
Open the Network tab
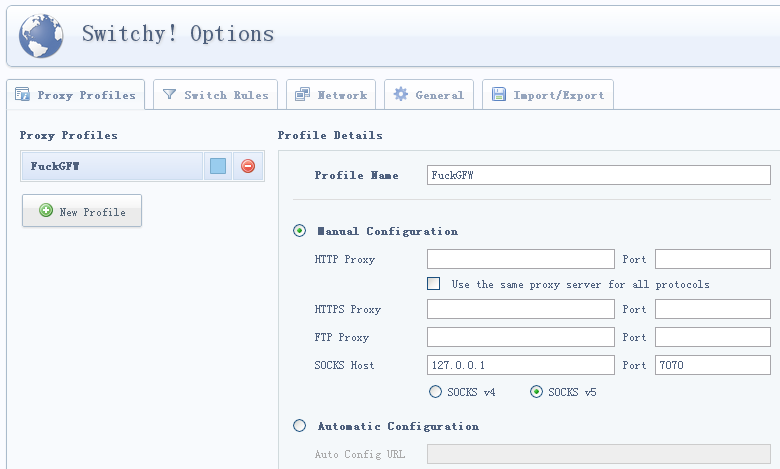331,94
